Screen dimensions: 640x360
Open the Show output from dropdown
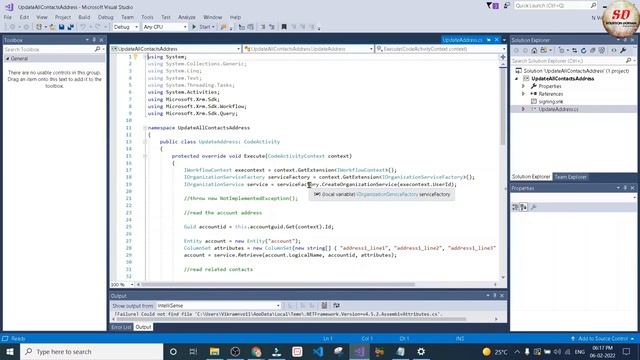[218, 305]
